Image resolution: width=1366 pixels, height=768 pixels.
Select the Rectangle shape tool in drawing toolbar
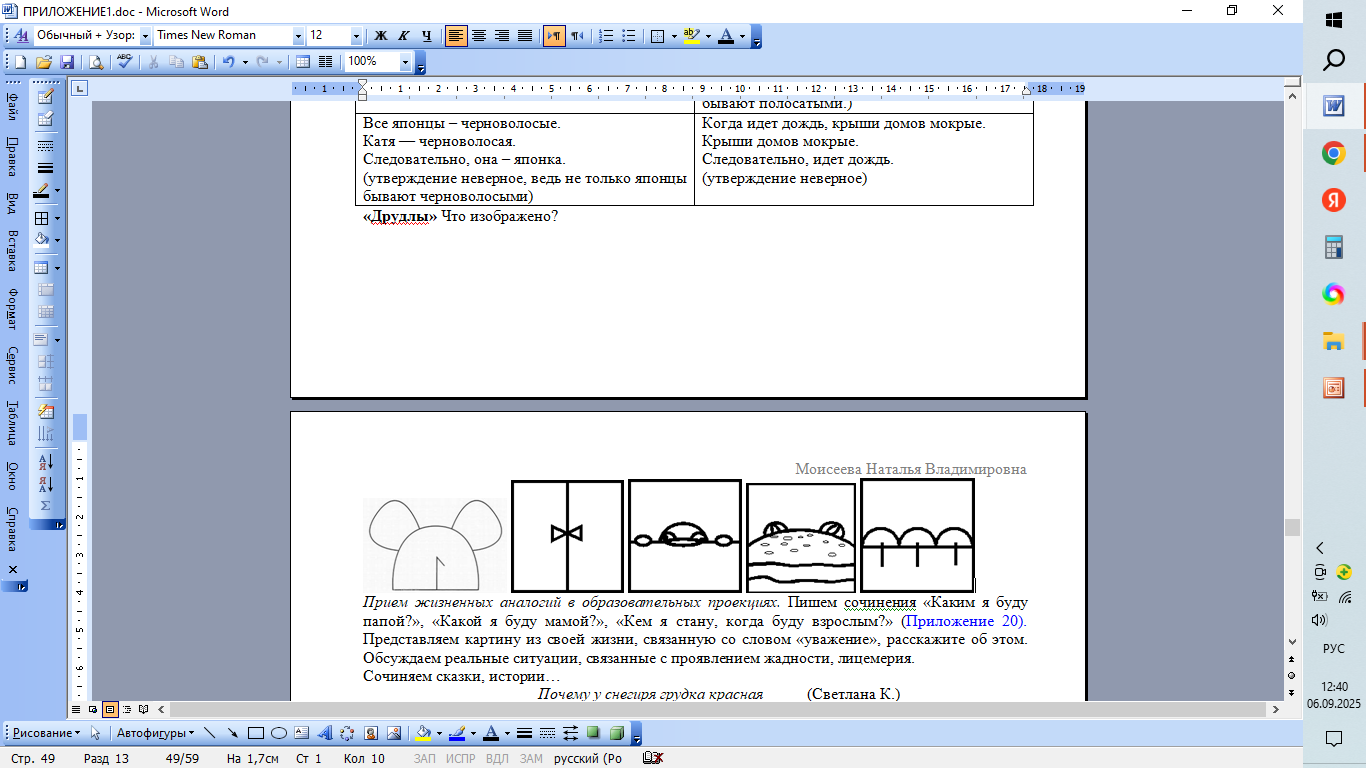tap(255, 733)
